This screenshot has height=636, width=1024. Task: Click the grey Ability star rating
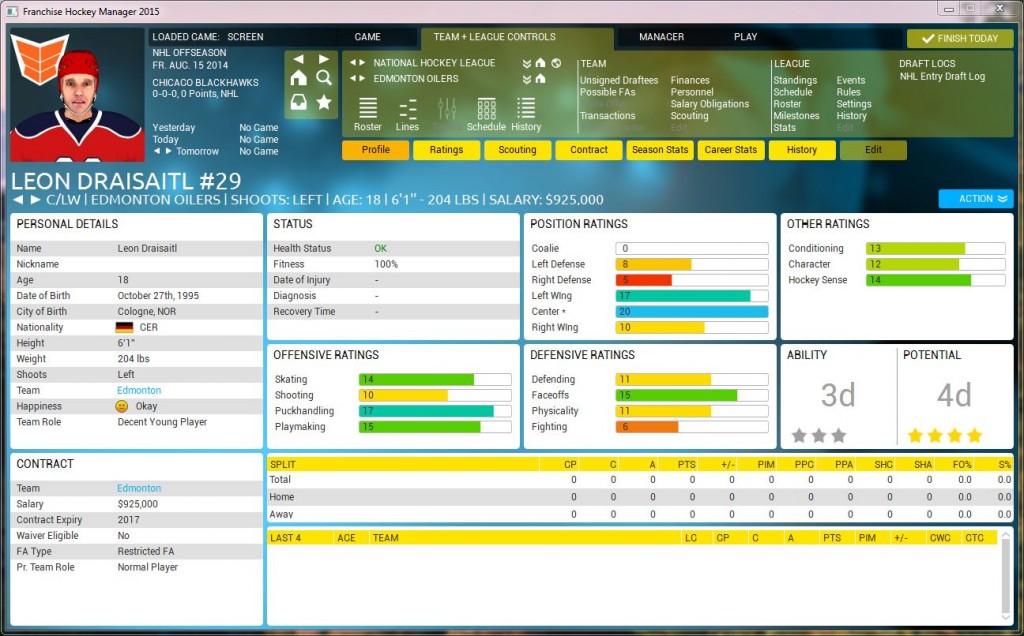(x=819, y=435)
